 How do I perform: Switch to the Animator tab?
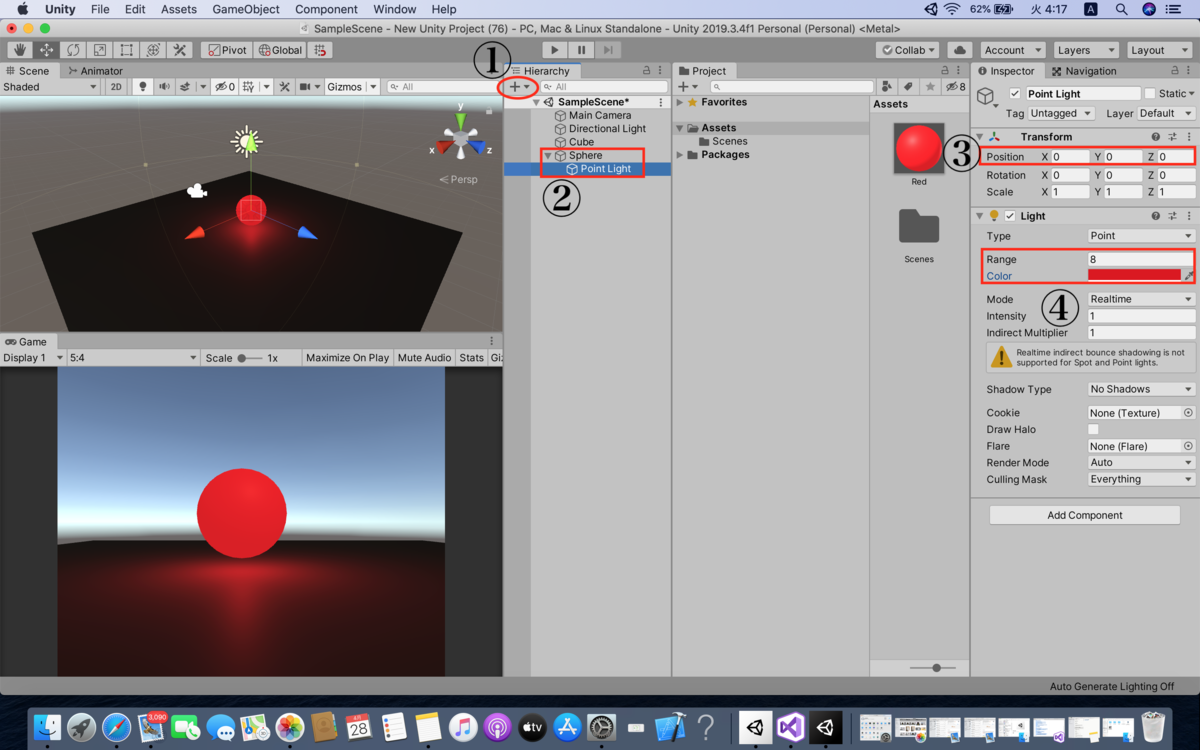click(95, 71)
